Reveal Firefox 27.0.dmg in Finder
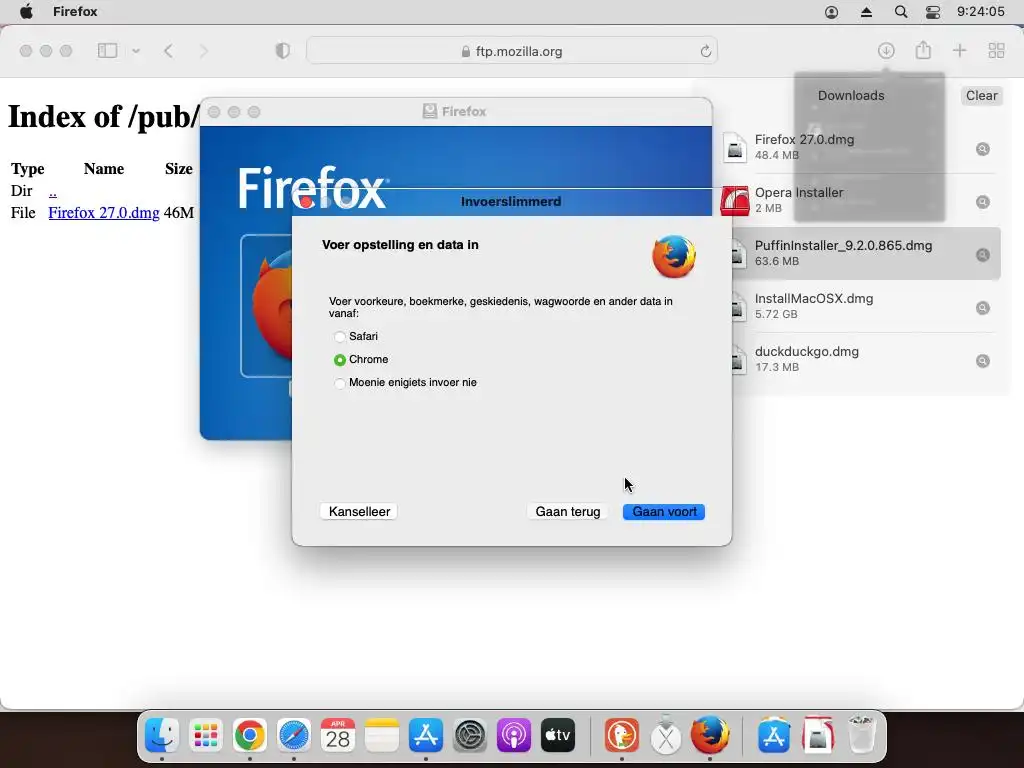1024x768 pixels. pyautogui.click(x=982, y=149)
